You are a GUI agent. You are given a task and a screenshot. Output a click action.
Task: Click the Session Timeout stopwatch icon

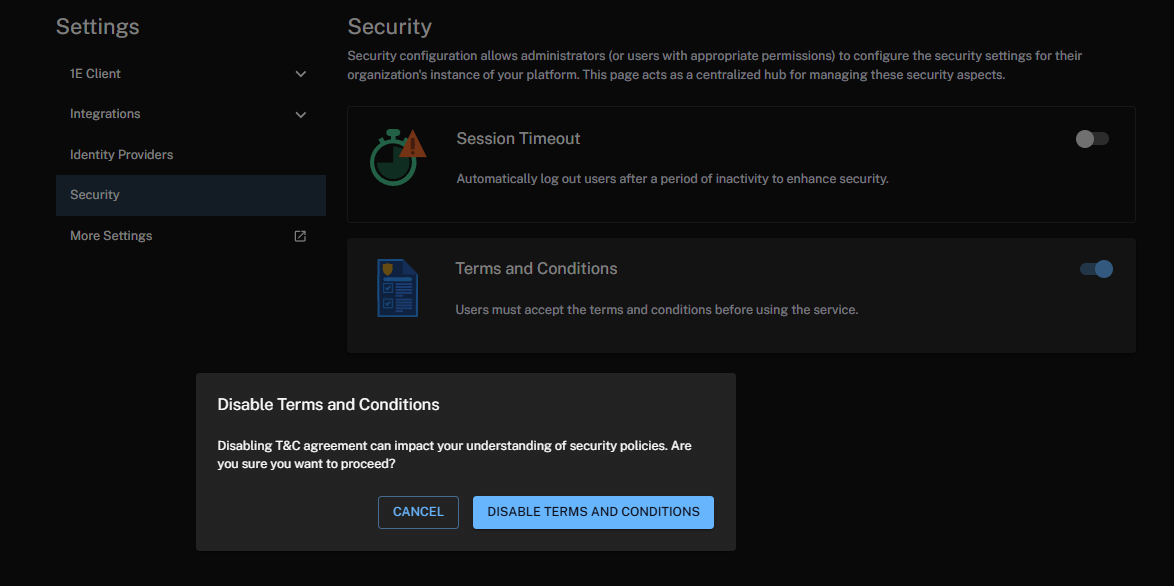tap(397, 157)
